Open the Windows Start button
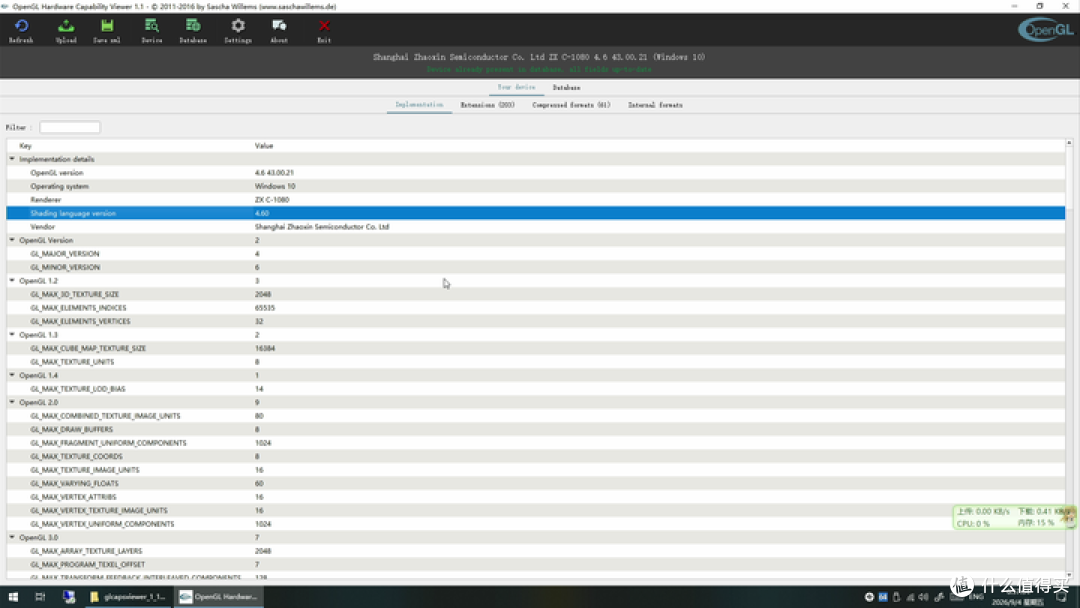 pyautogui.click(x=13, y=597)
